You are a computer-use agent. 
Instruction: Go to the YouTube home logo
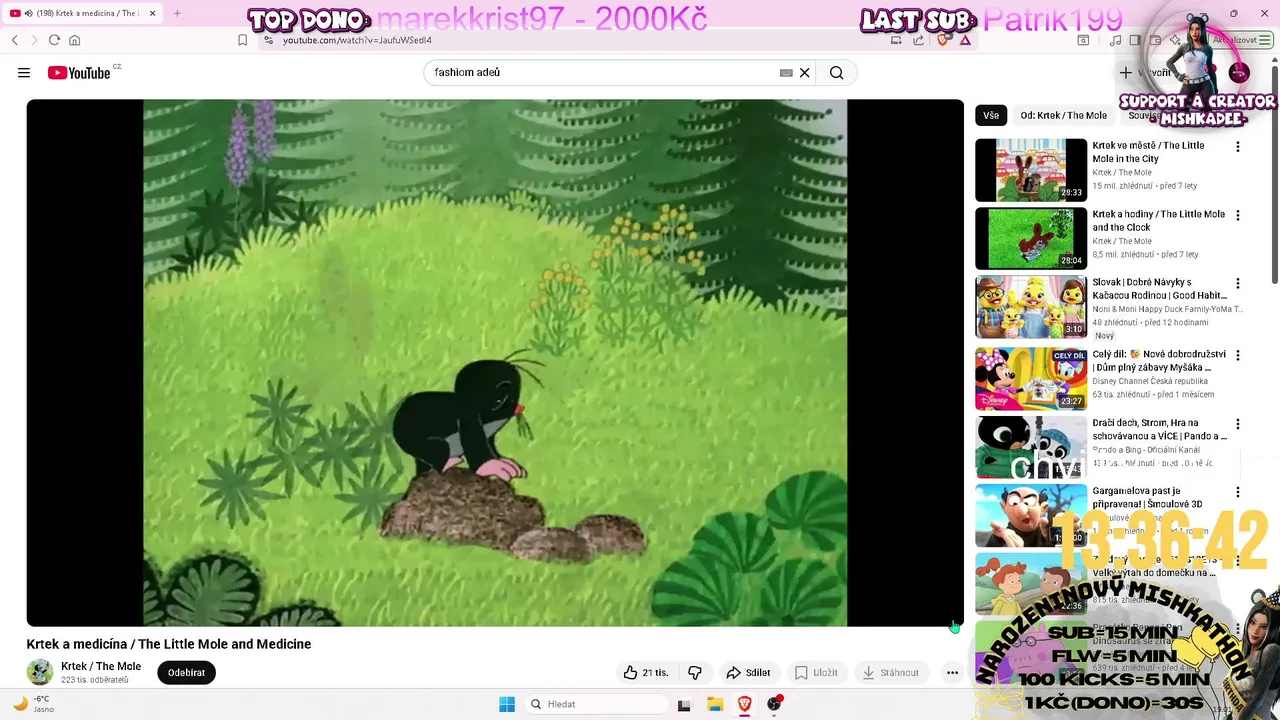[79, 73]
